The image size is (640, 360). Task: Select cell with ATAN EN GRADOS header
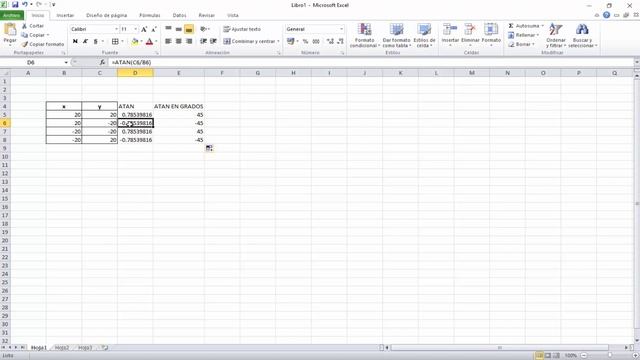[x=178, y=106]
